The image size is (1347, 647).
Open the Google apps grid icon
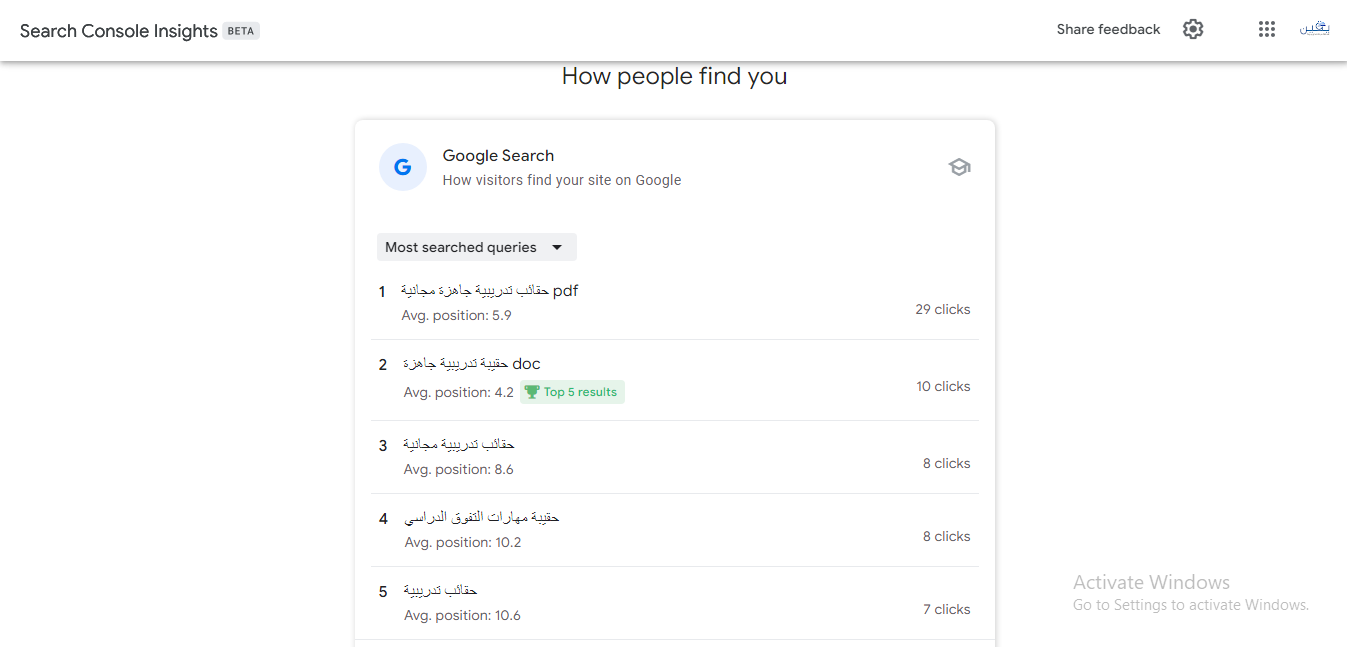(x=1267, y=29)
